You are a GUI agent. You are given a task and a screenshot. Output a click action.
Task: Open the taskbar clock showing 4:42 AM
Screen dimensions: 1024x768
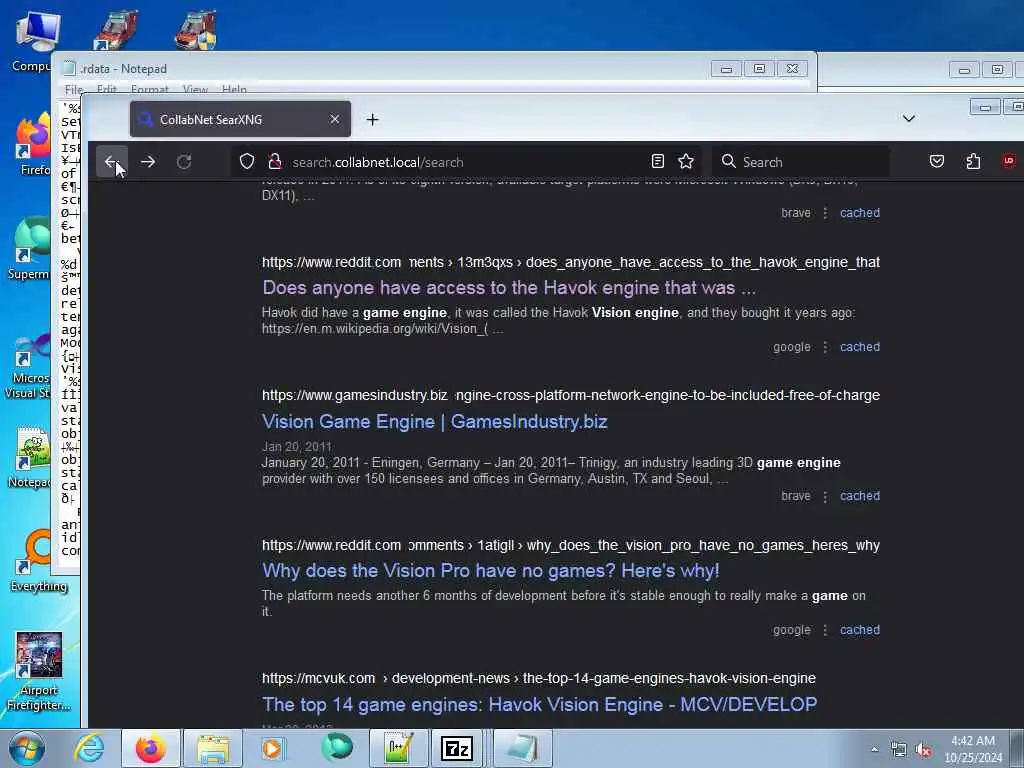coord(973,749)
